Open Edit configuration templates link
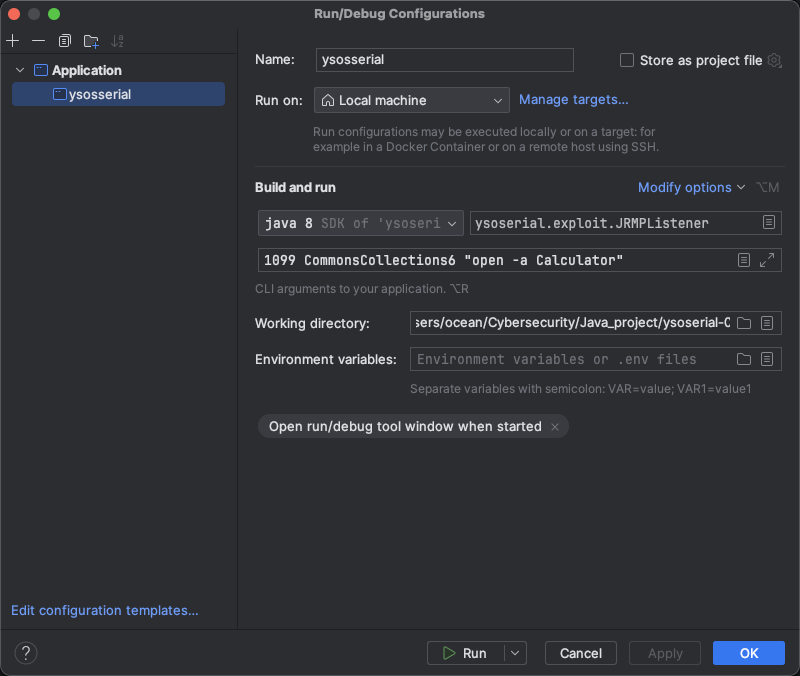The image size is (800, 676). pos(105,610)
